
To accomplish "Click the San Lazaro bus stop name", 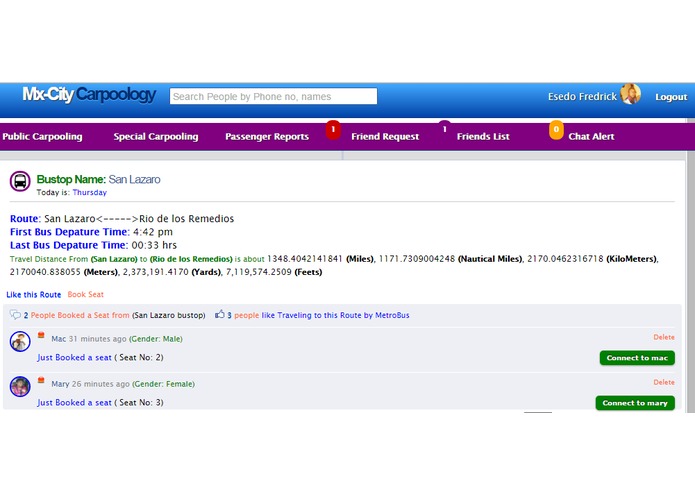I will point(134,179).
